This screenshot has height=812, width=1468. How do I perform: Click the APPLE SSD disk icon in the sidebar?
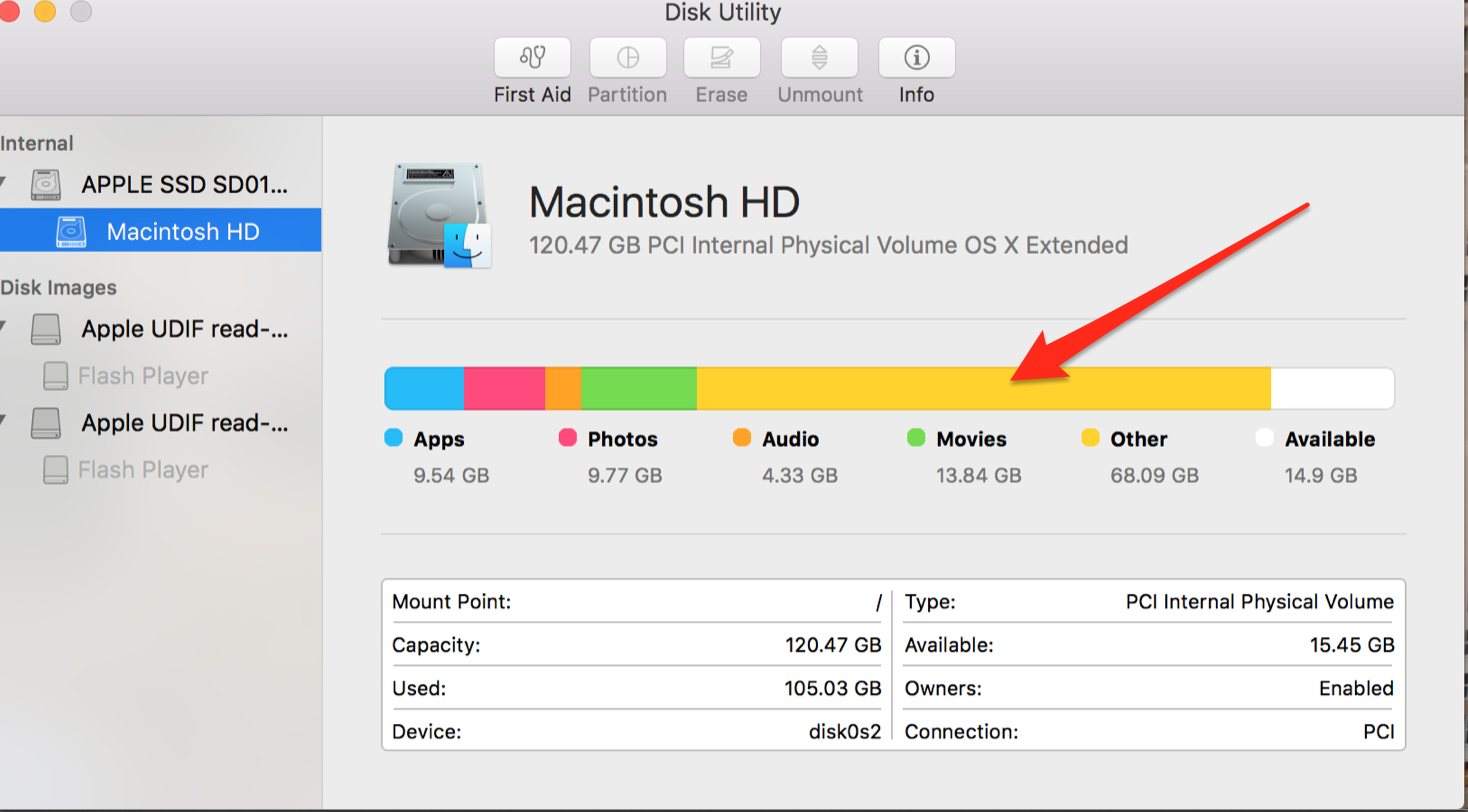(x=46, y=185)
